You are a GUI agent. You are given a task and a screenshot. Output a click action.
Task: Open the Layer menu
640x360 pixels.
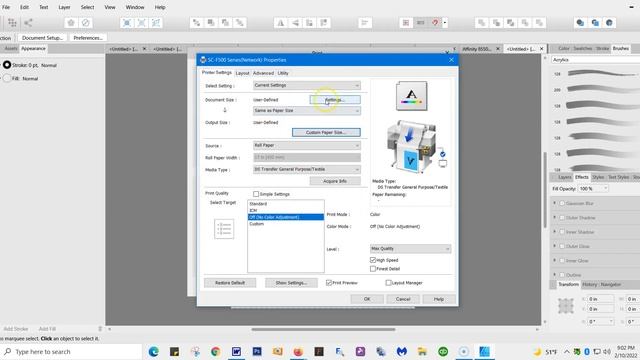pyautogui.click(x=64, y=7)
